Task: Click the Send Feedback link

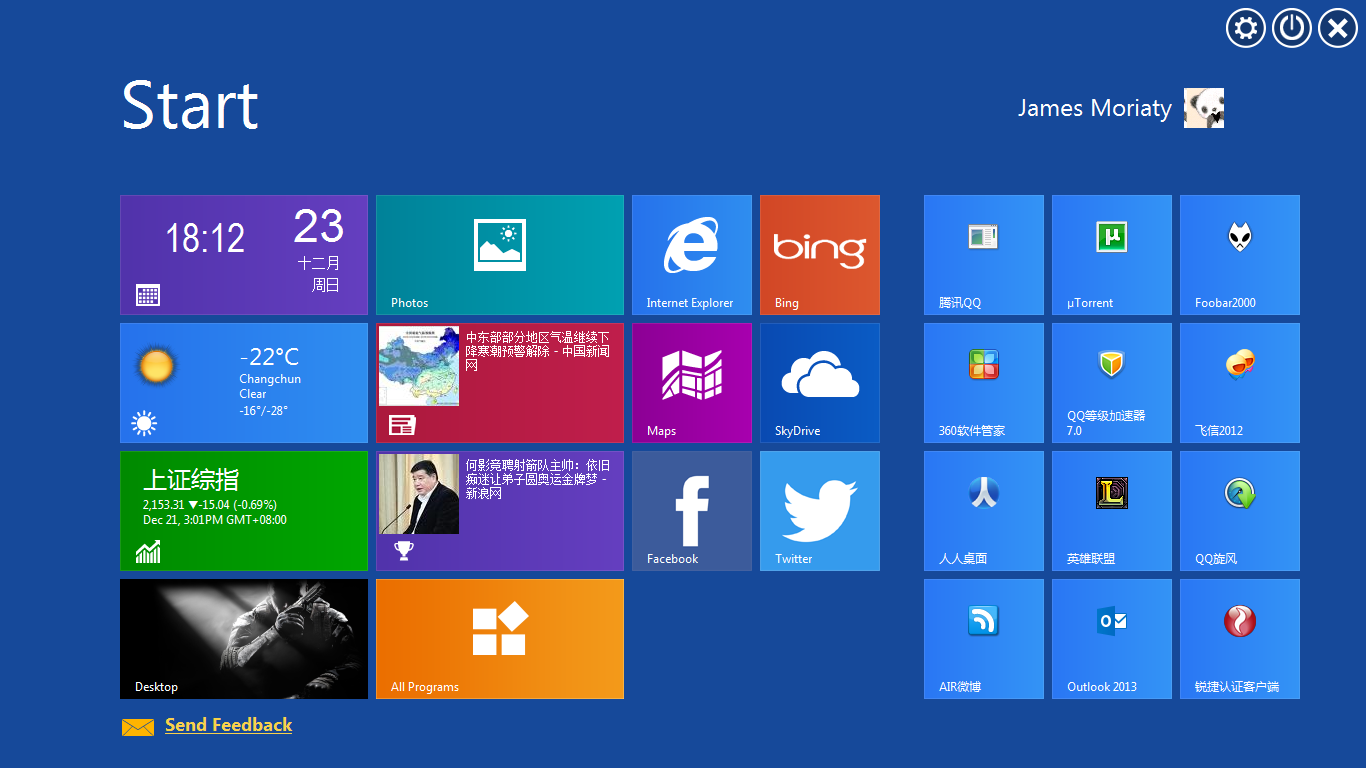Action: (228, 726)
